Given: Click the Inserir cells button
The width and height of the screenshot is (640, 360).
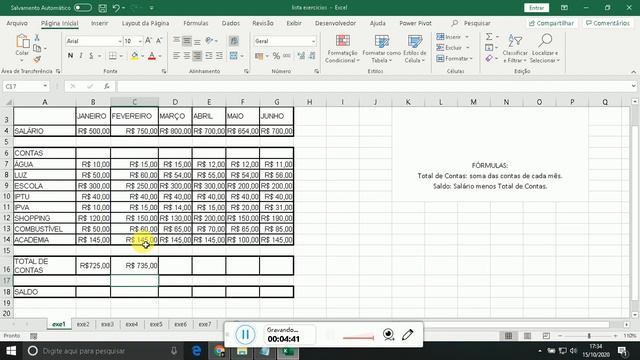Looking at the screenshot, I should point(452,37).
